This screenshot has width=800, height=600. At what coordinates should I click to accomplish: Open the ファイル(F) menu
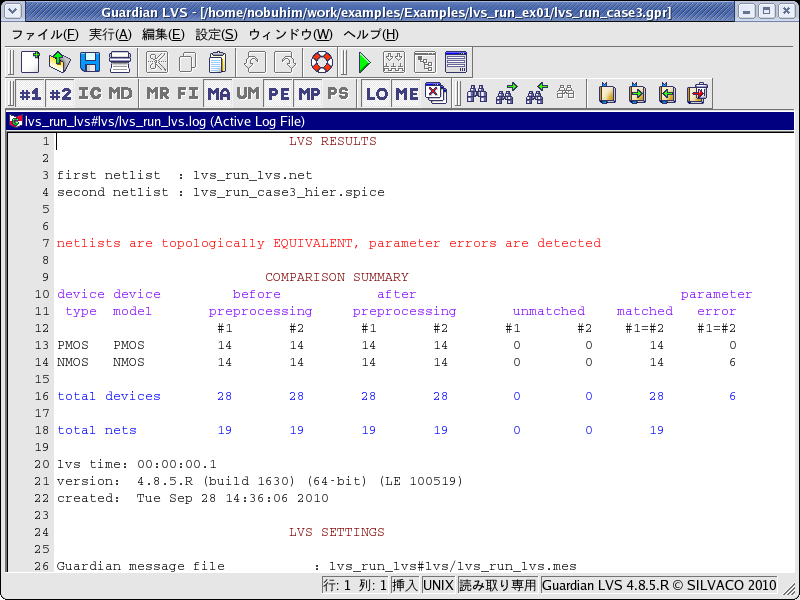[44, 35]
